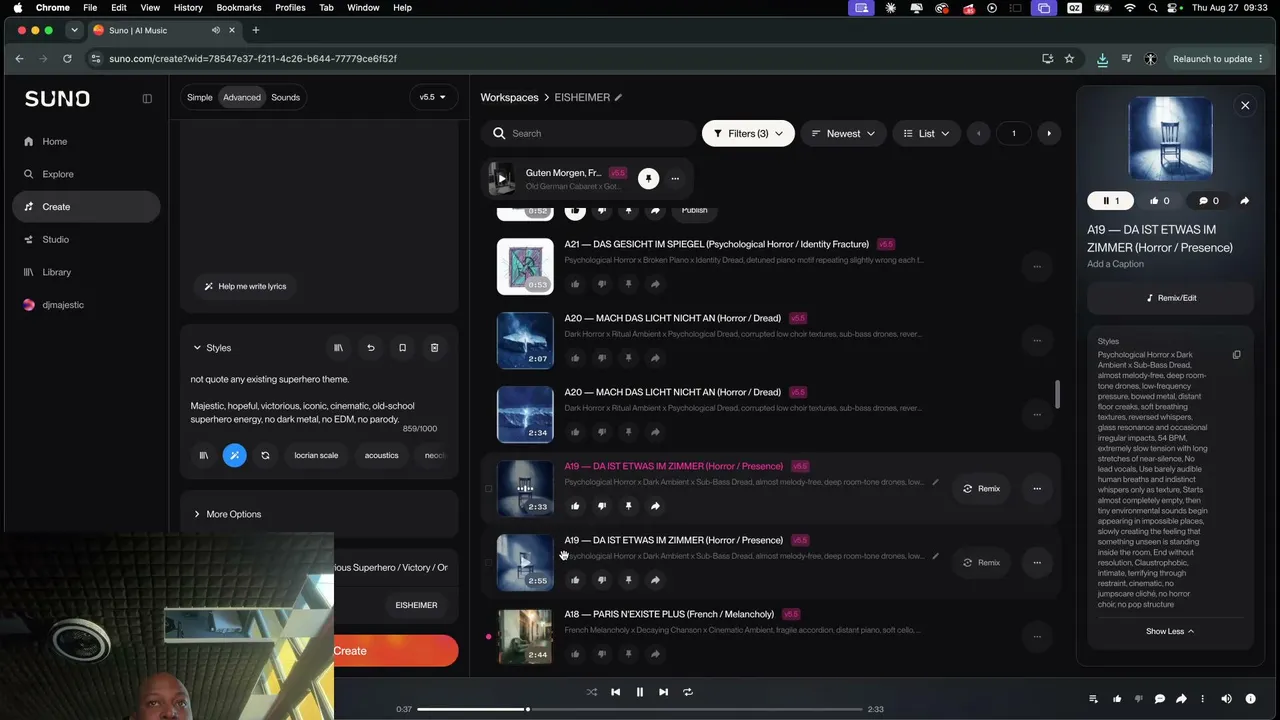Open Studio from the sidebar
This screenshot has width=1280, height=720.
pyautogui.click(x=87, y=239)
